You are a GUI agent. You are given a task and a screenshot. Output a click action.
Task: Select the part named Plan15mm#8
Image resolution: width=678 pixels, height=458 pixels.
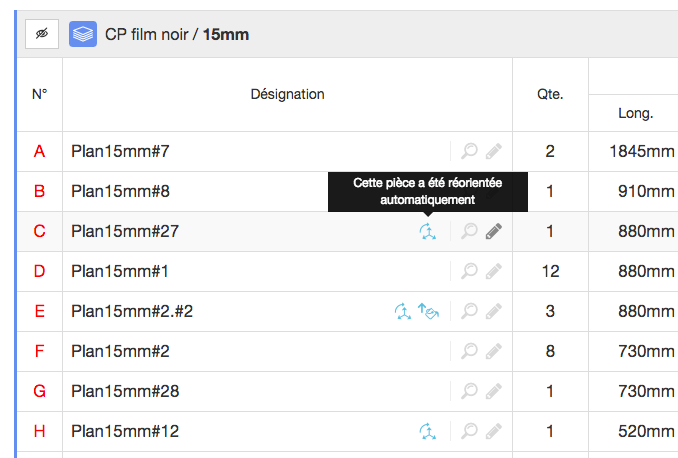click(120, 191)
